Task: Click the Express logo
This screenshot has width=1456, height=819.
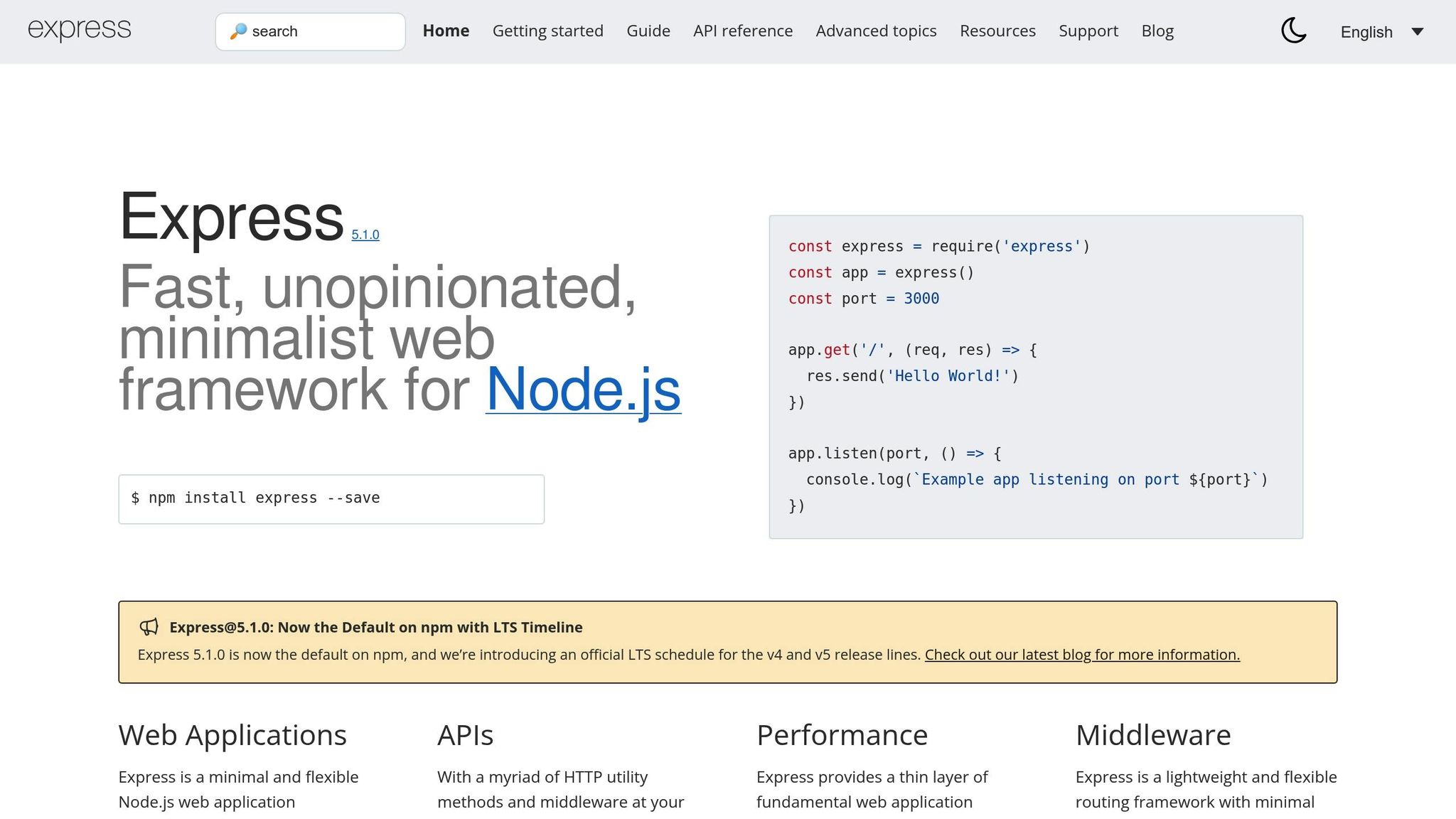Action: click(79, 30)
